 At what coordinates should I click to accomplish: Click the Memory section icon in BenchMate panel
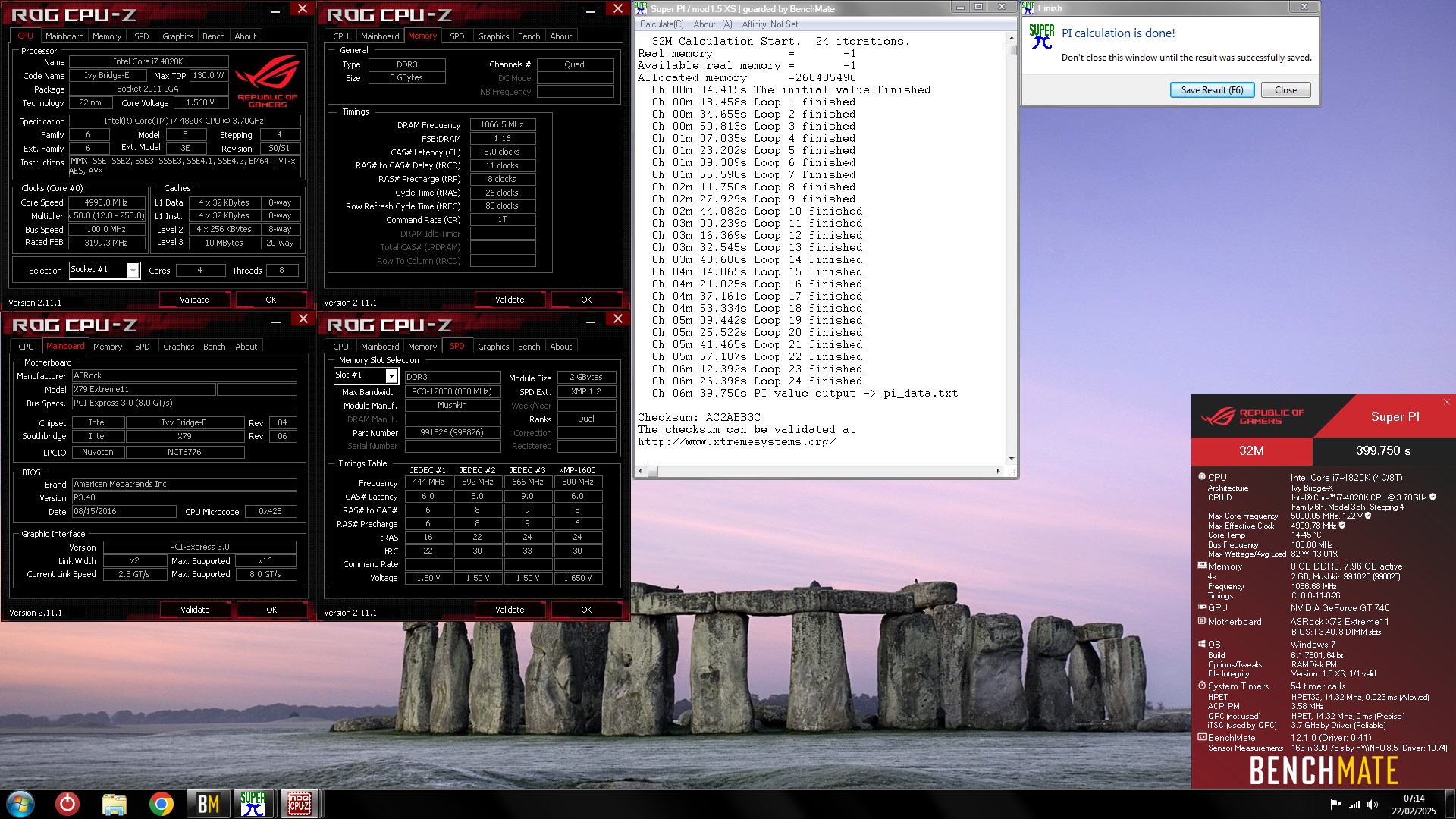coord(1202,566)
